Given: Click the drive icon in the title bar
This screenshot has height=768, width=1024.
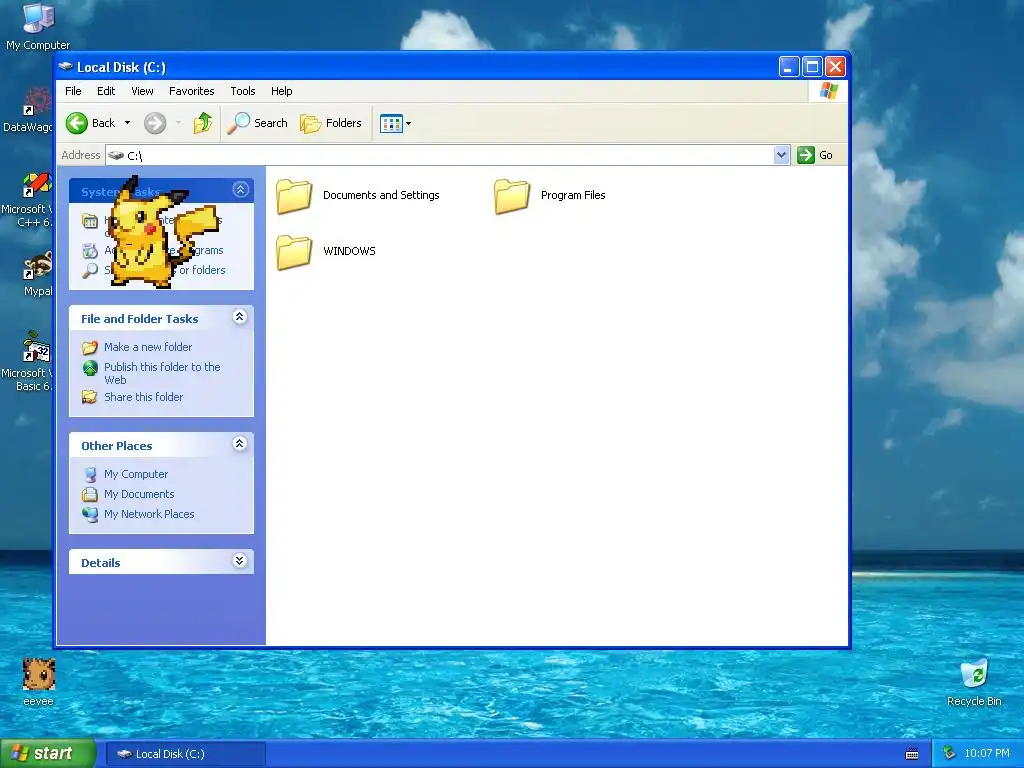Looking at the screenshot, I should (65, 67).
